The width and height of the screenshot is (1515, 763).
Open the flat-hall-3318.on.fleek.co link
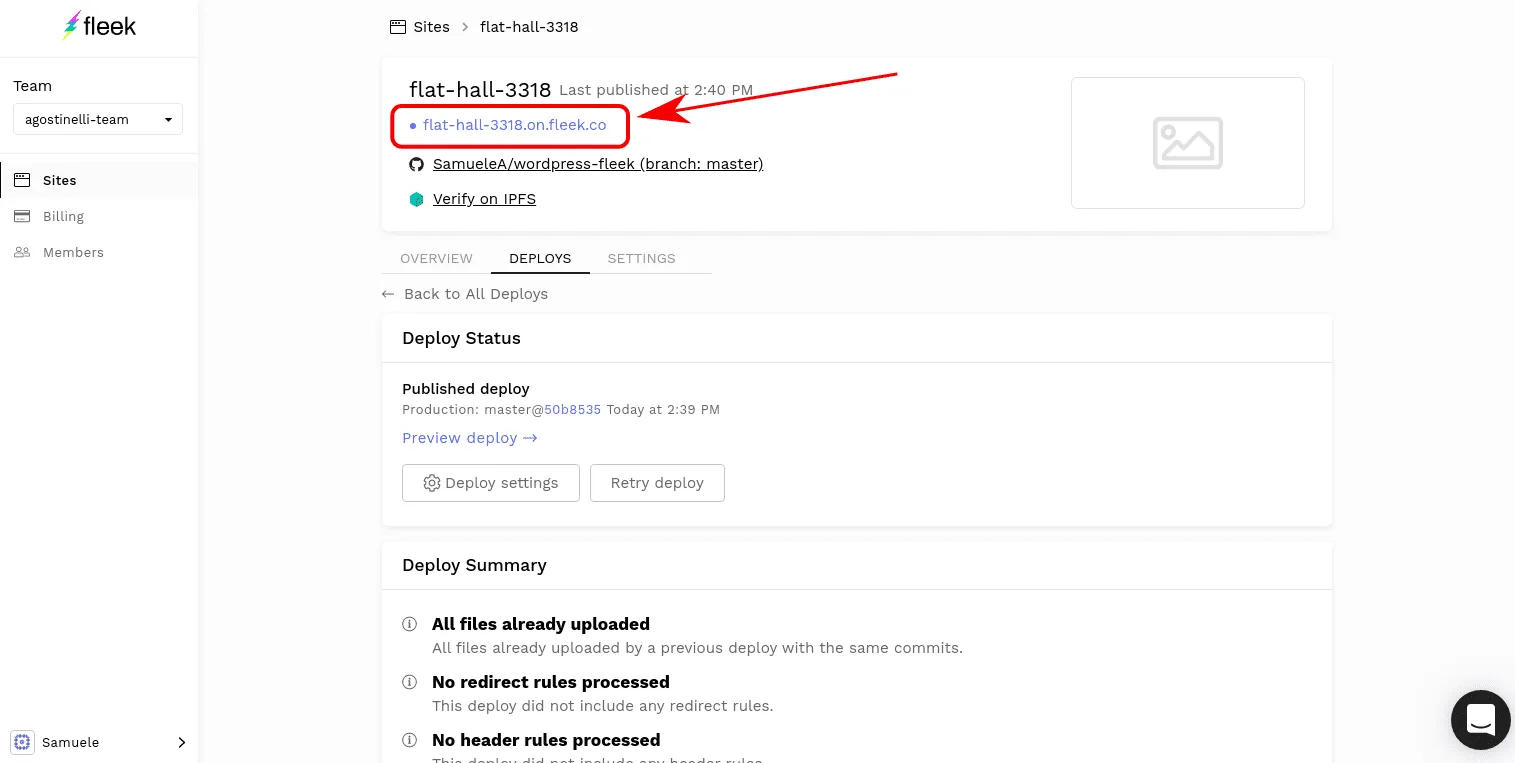pyautogui.click(x=514, y=125)
